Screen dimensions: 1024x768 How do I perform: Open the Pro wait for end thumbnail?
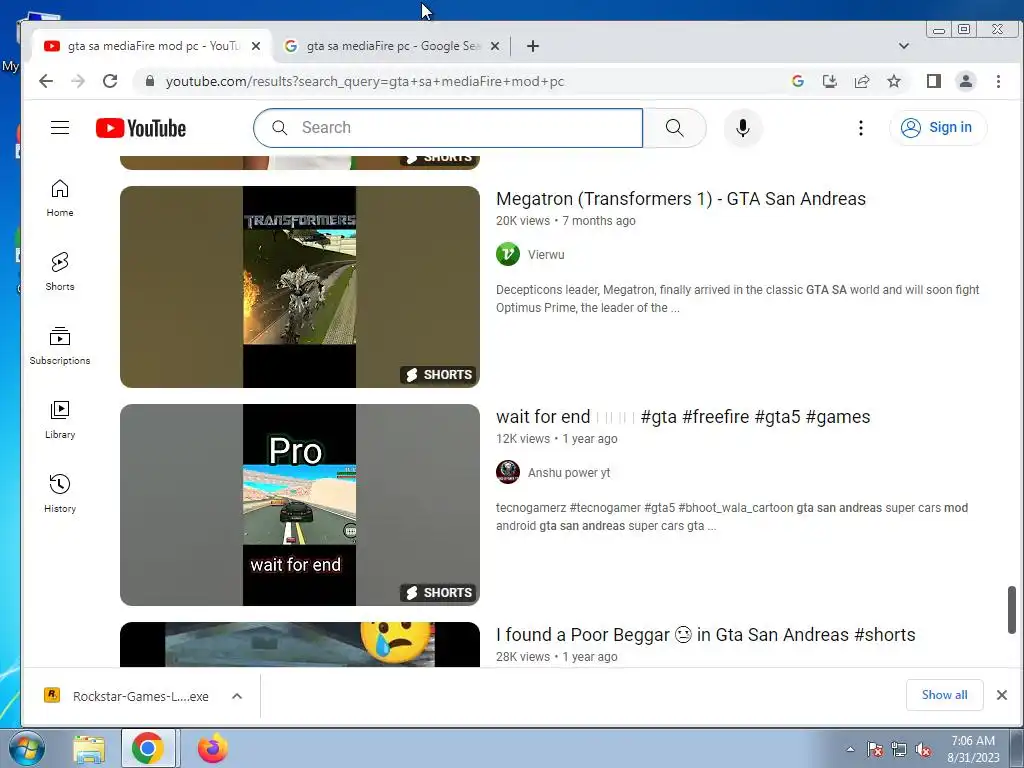300,505
